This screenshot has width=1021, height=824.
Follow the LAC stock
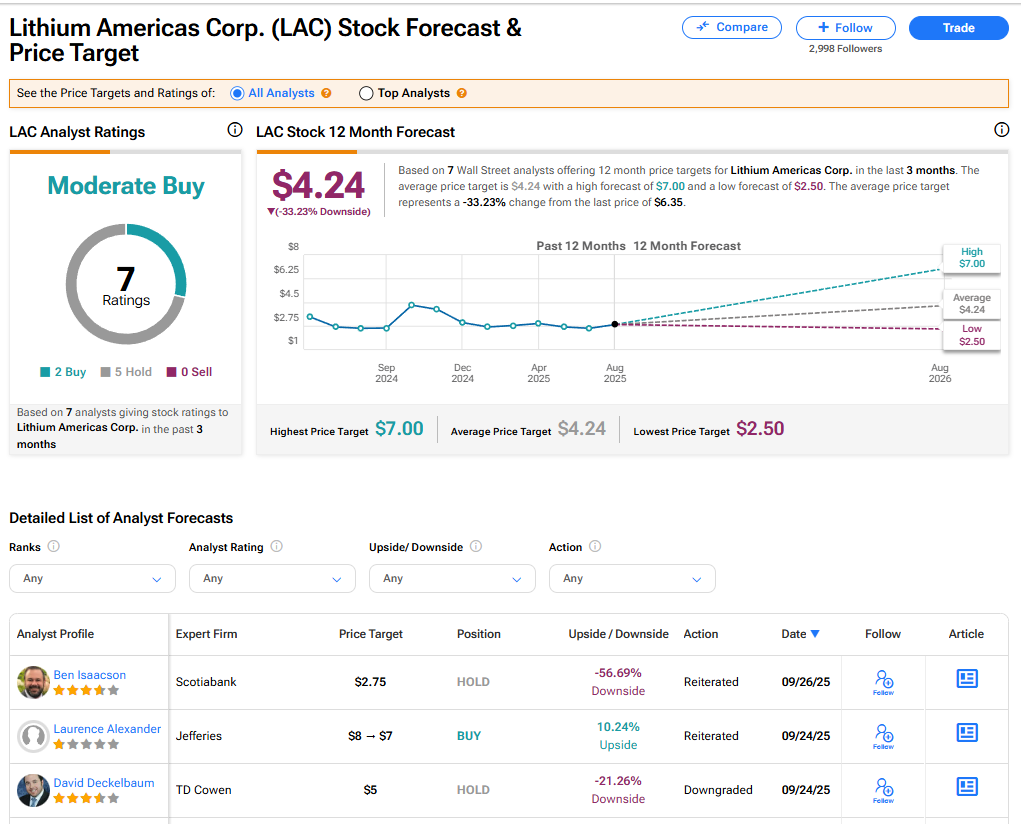click(x=845, y=28)
